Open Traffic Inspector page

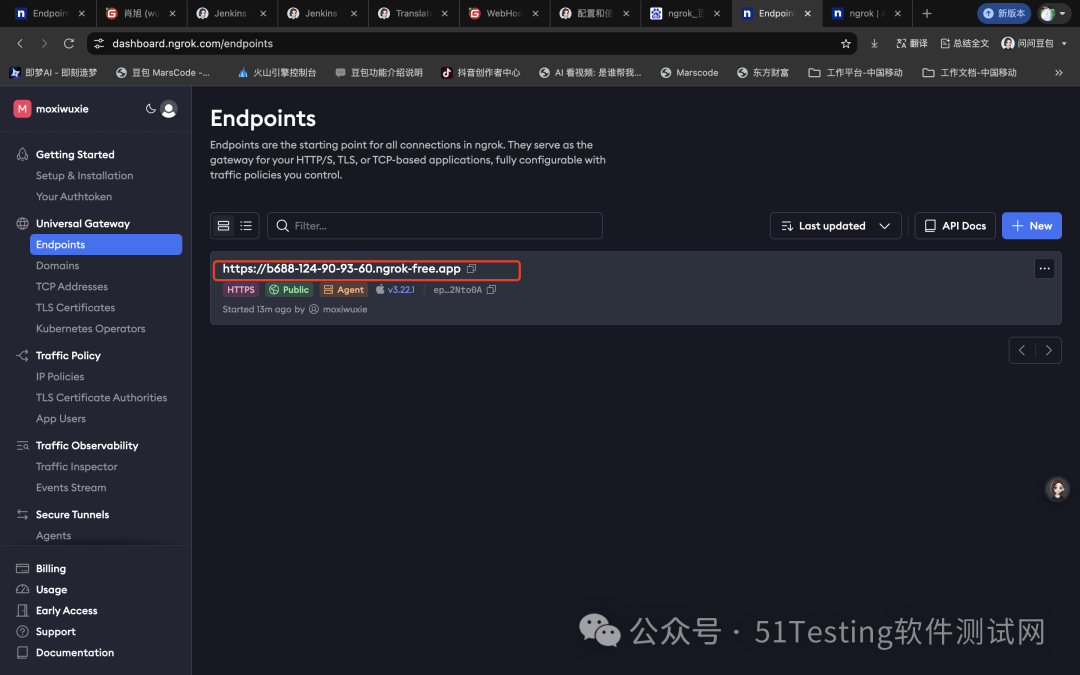point(76,467)
